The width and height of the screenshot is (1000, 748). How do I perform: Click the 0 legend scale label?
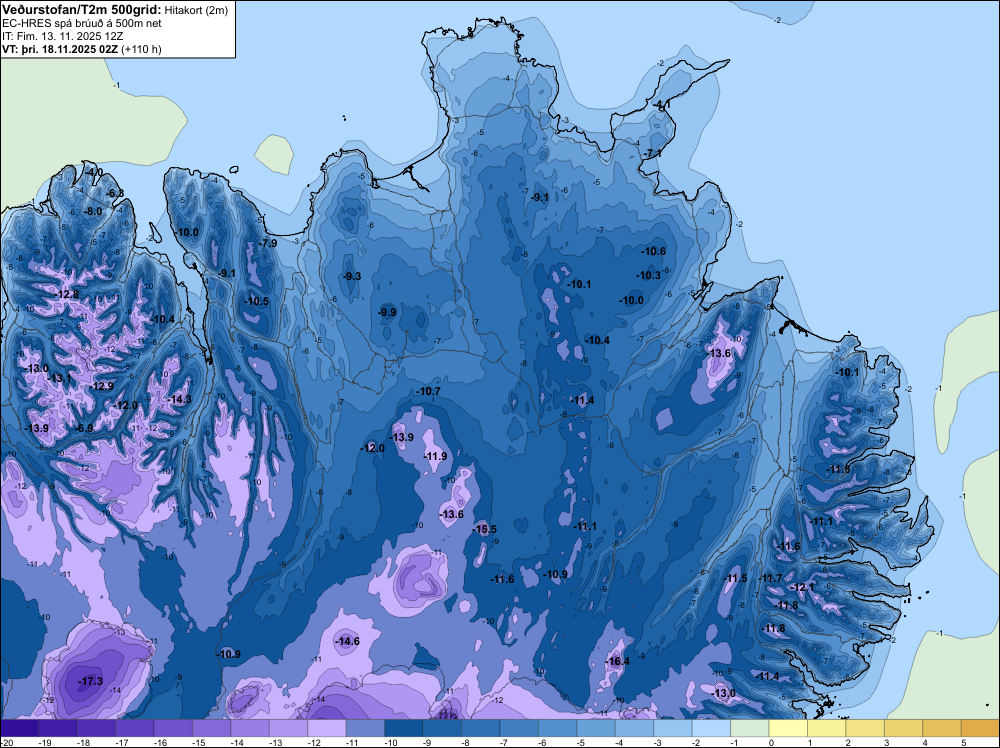(770, 742)
